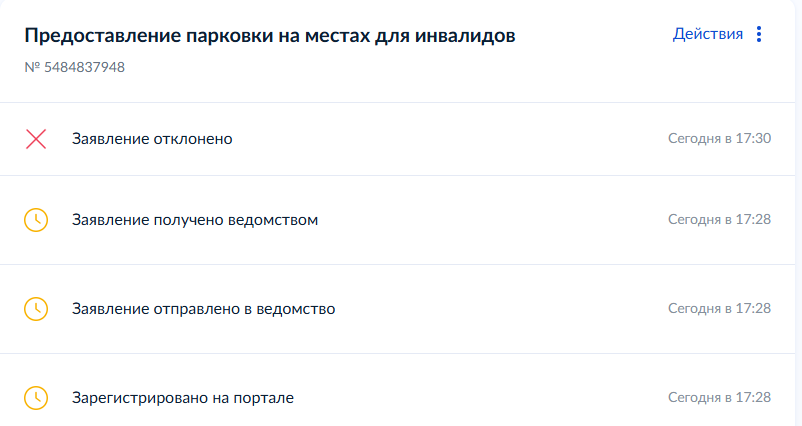Viewport: 802px width, 426px height.
Task: Click the timestamp of the registered-on-portal row
Action: pos(719,397)
